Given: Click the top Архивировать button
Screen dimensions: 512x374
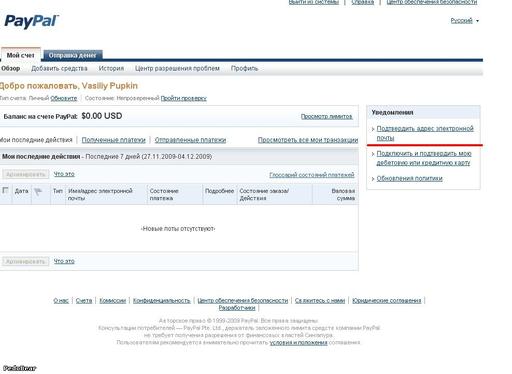Looking at the screenshot, I should 26,174.
